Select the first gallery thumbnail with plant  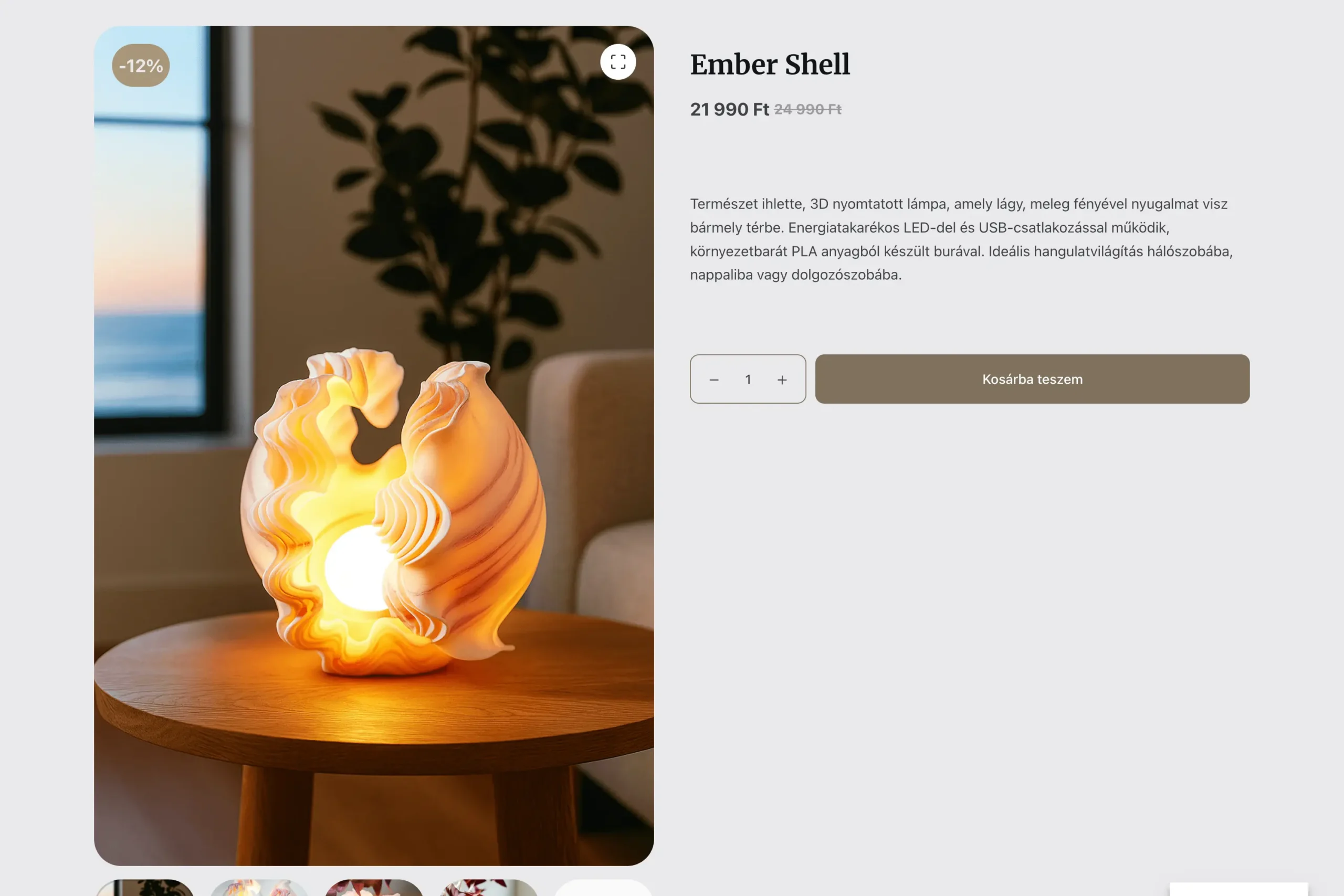click(x=144, y=888)
